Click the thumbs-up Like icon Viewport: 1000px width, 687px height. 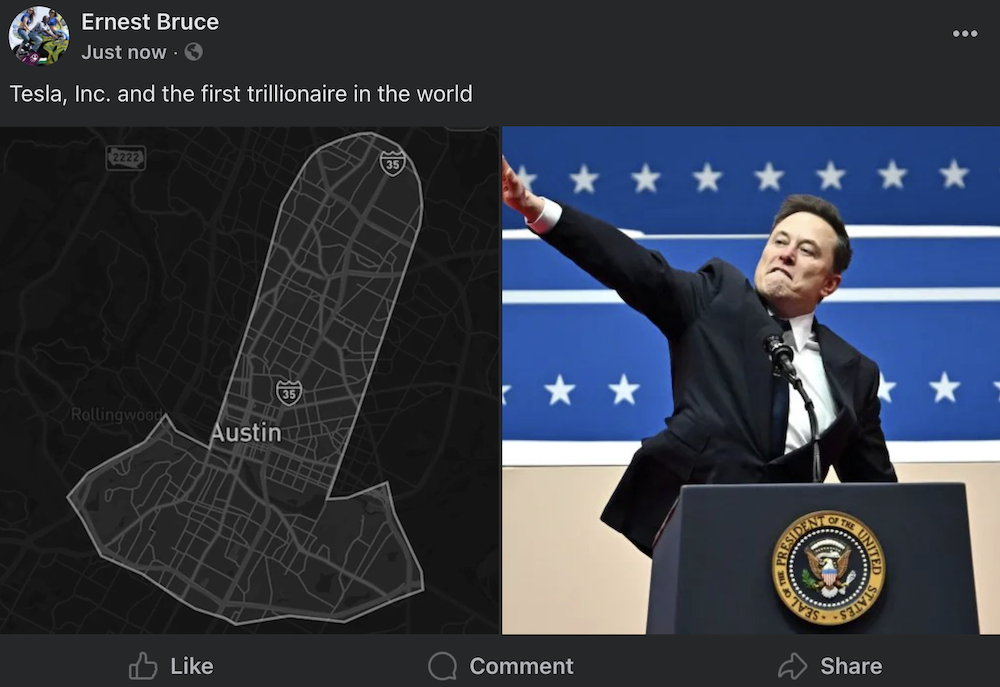tap(144, 666)
